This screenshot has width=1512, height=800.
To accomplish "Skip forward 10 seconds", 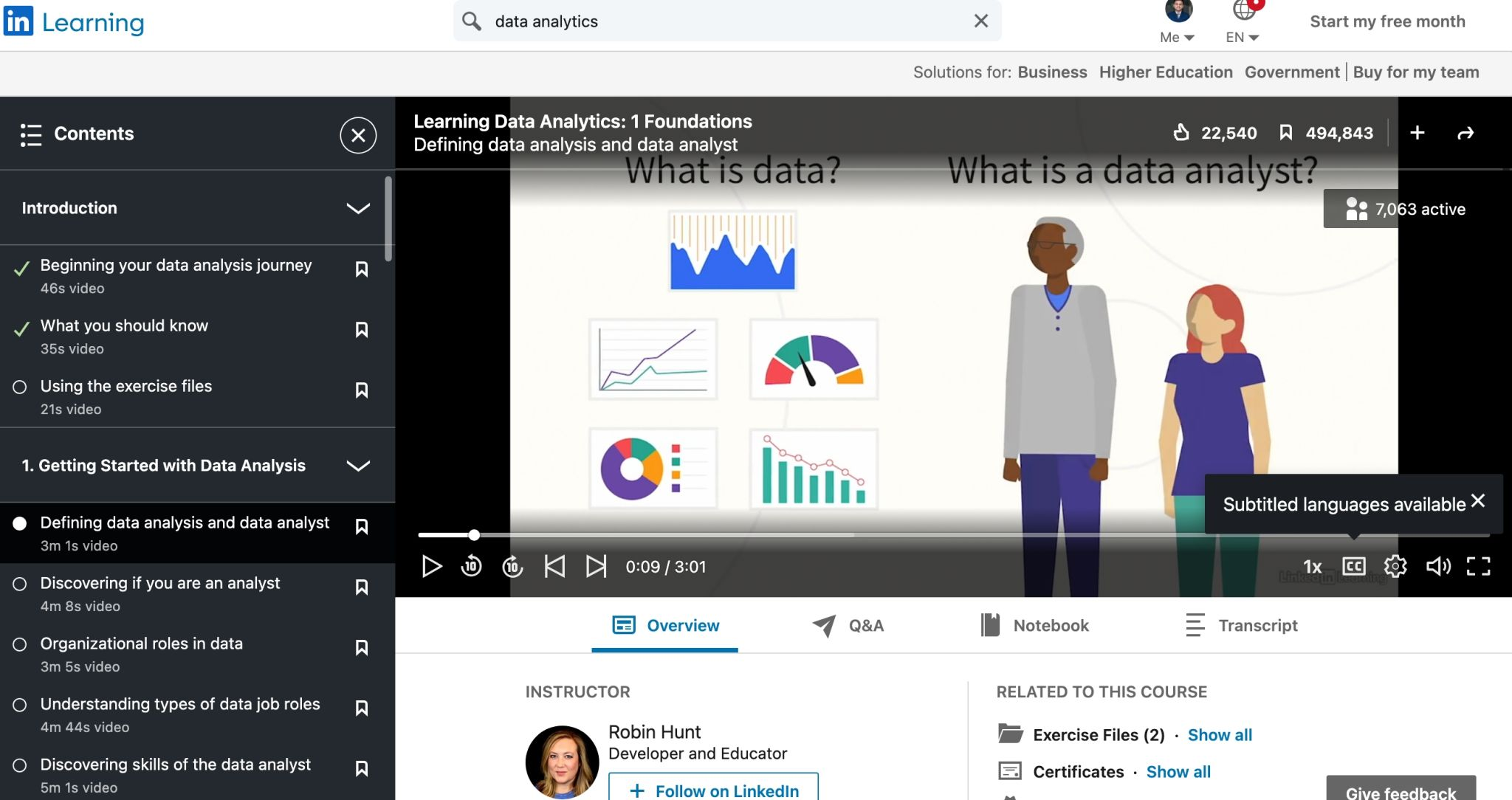I will click(512, 567).
